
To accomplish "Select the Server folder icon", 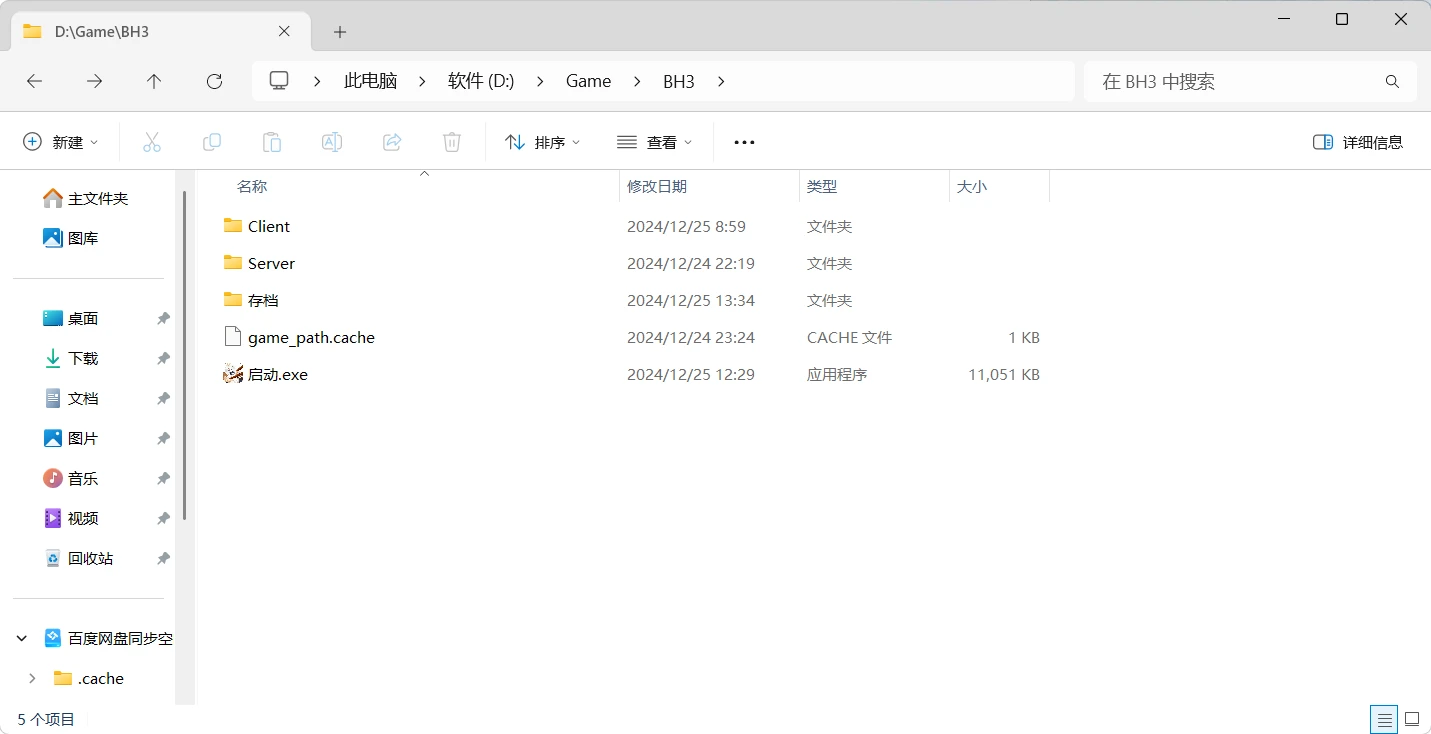I will pos(233,263).
